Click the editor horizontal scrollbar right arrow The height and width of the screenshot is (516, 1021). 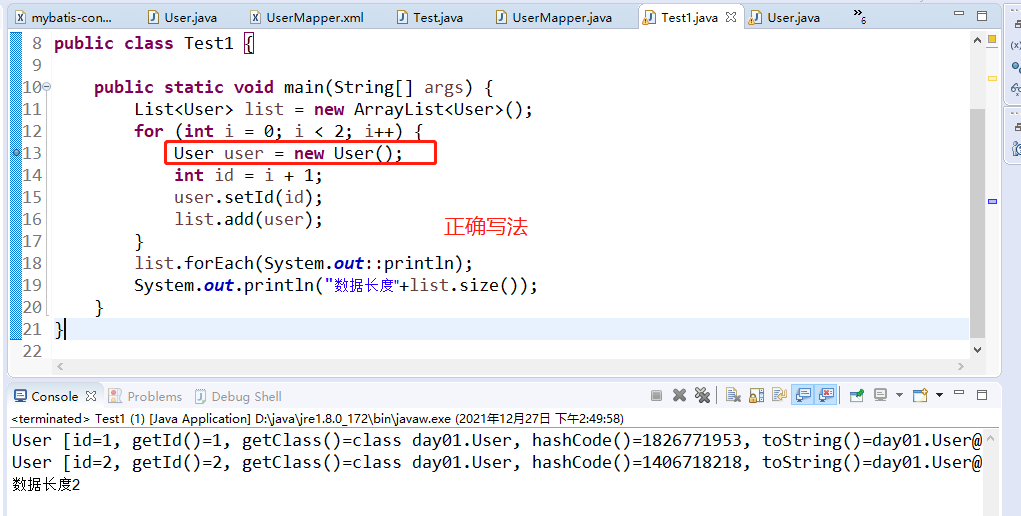click(961, 366)
